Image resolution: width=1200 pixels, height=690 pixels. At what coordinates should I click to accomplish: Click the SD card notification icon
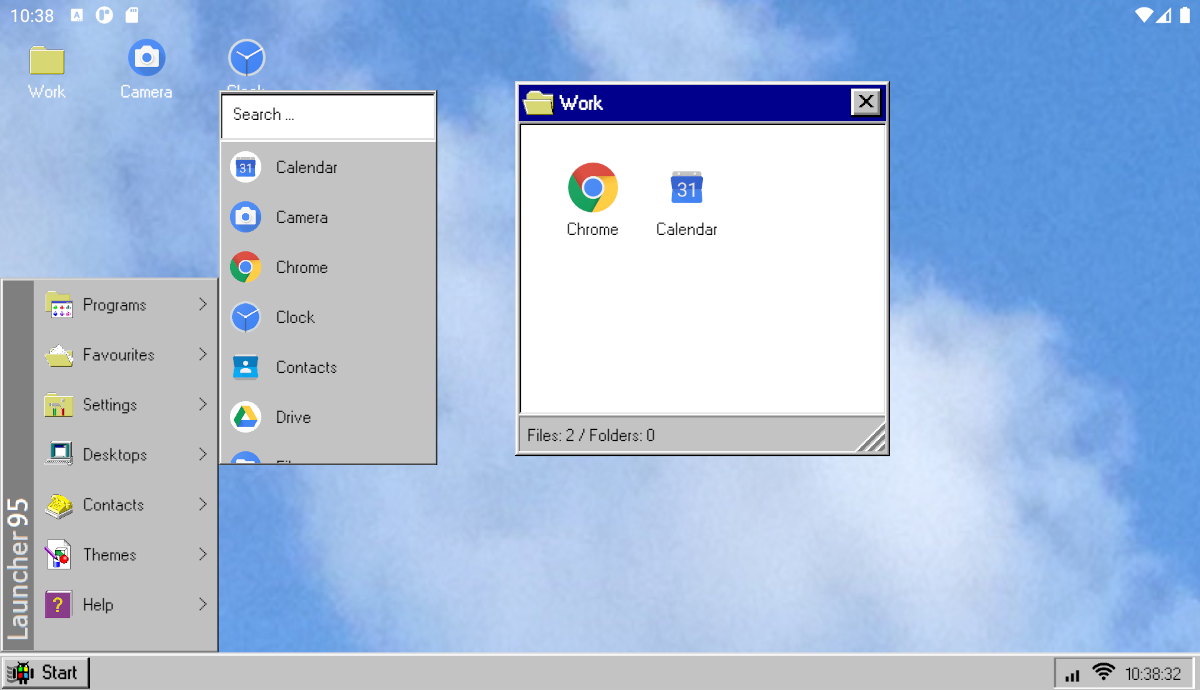[133, 15]
